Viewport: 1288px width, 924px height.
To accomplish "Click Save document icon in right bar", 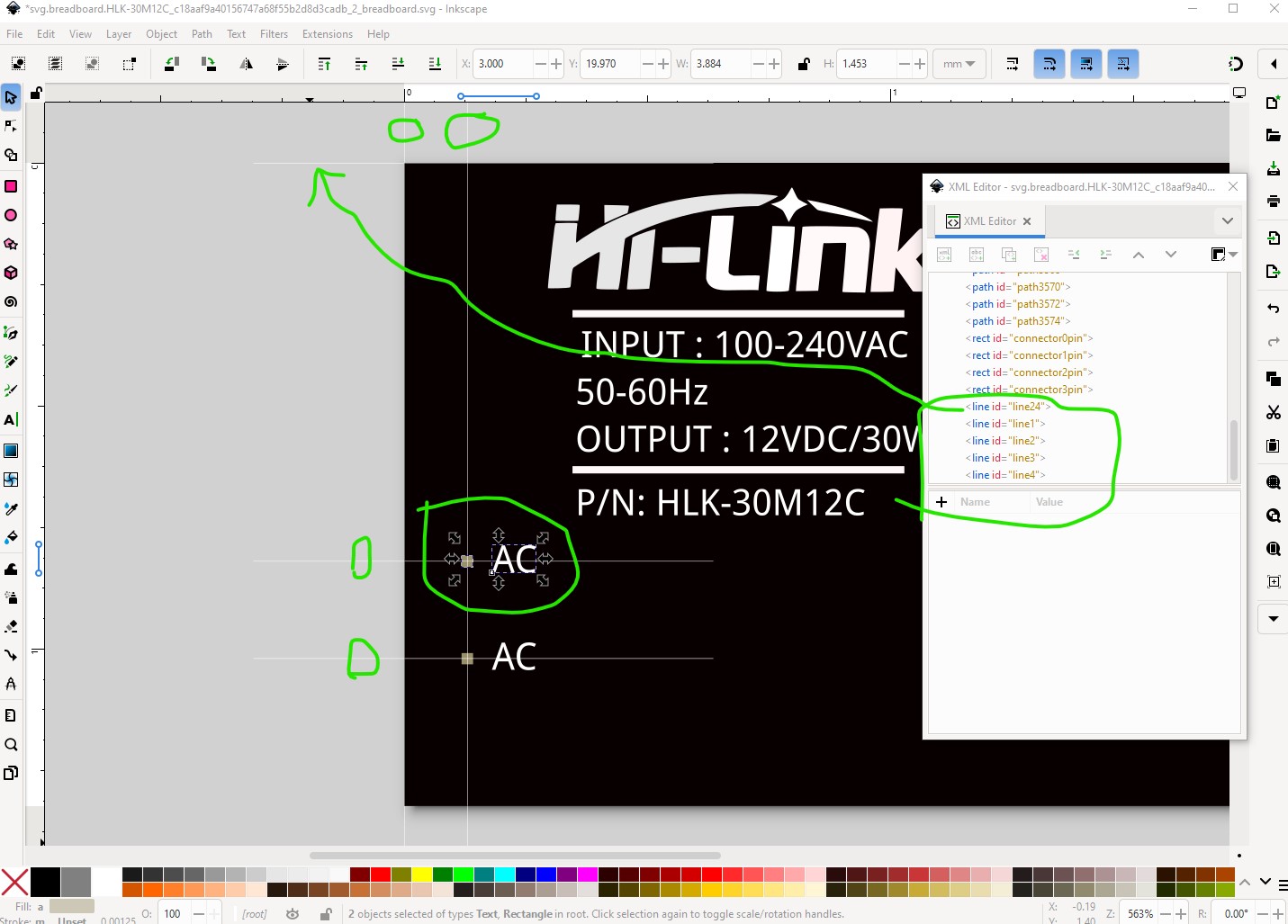I will [x=1273, y=168].
